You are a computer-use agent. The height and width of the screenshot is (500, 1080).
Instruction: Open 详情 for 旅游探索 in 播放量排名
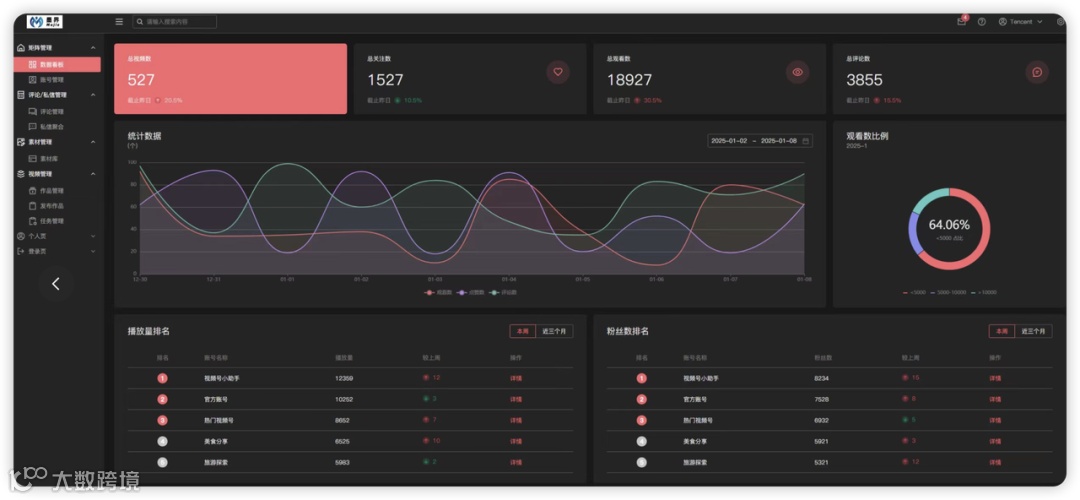(515, 462)
